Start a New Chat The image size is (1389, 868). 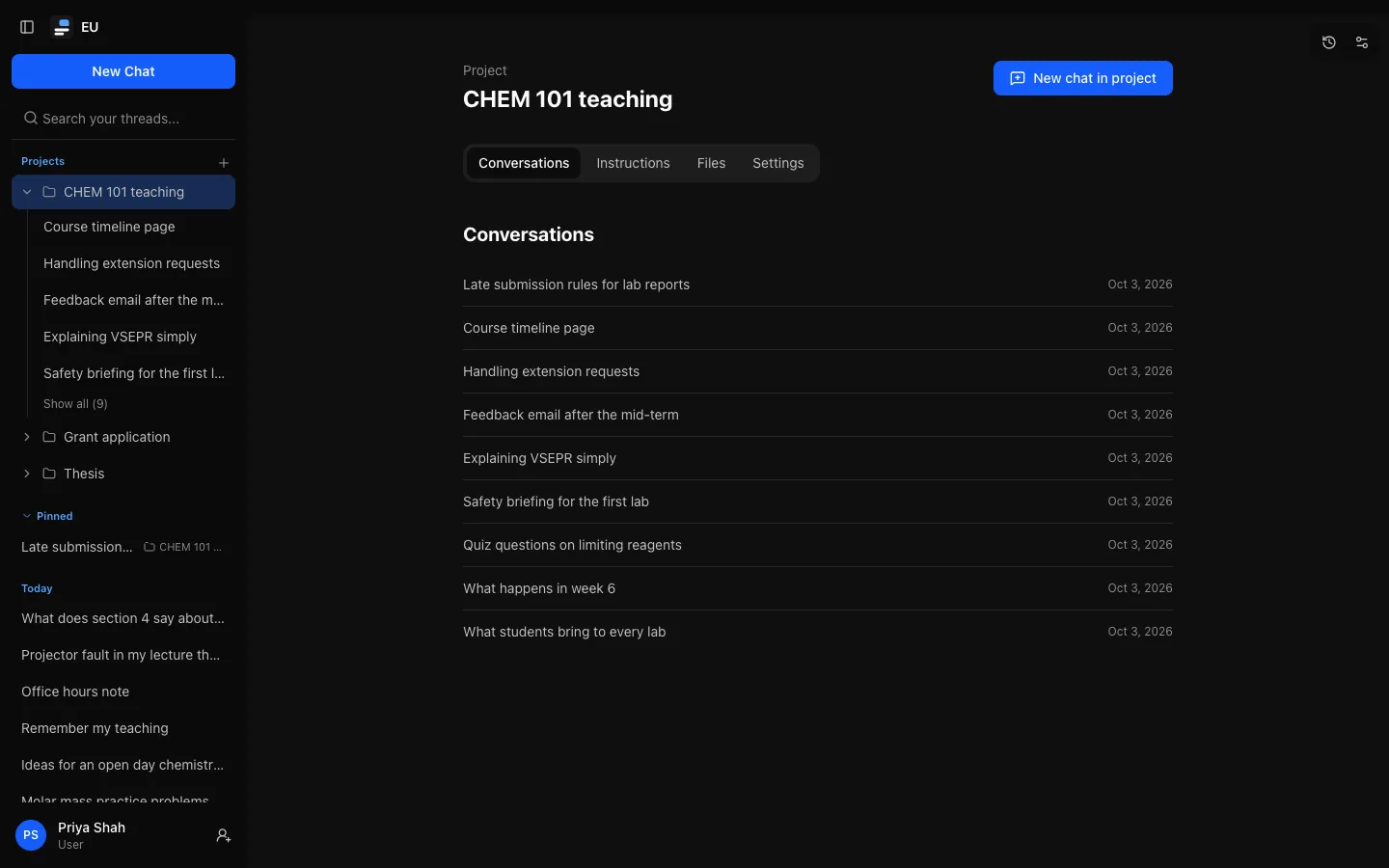coord(123,71)
